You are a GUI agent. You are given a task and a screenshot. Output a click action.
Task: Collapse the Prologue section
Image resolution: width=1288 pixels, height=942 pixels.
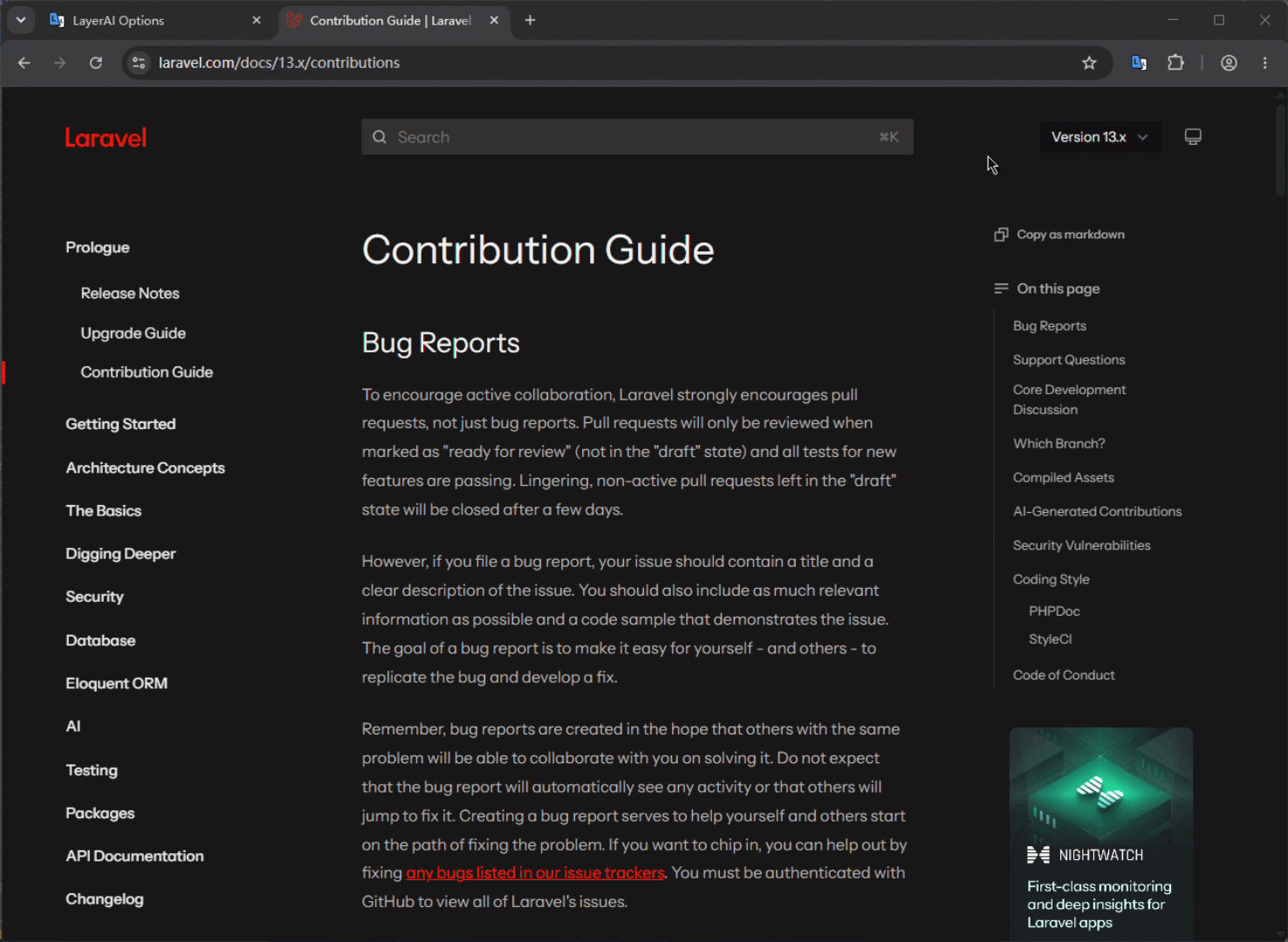coord(97,248)
